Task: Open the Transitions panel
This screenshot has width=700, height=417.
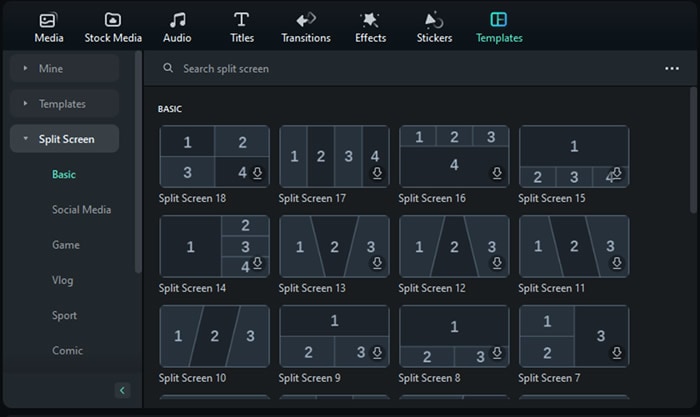Action: (306, 27)
